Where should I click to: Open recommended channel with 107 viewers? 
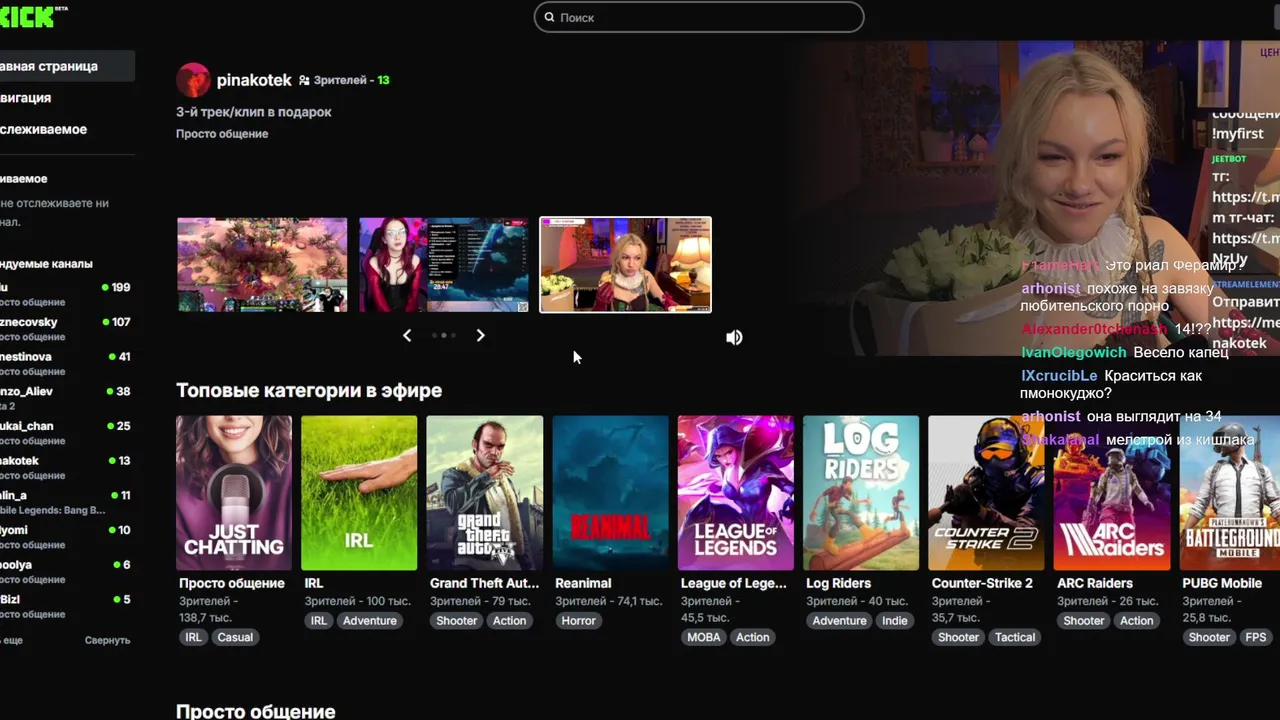coord(66,329)
